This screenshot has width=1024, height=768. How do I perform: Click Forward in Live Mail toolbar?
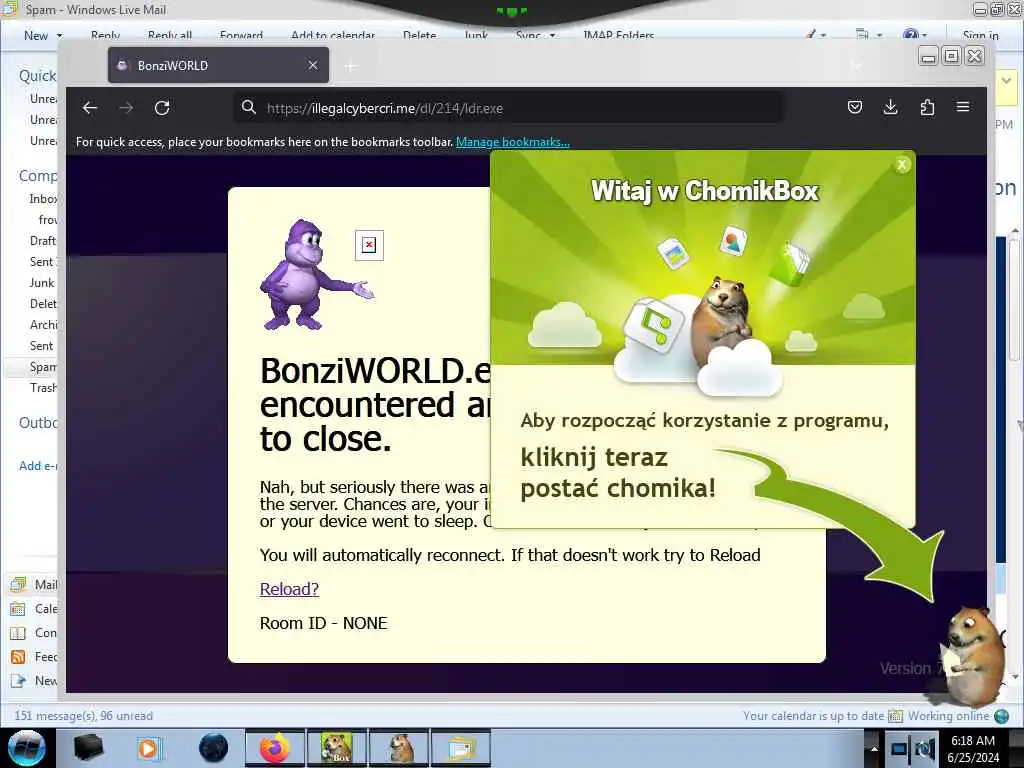tap(242, 35)
